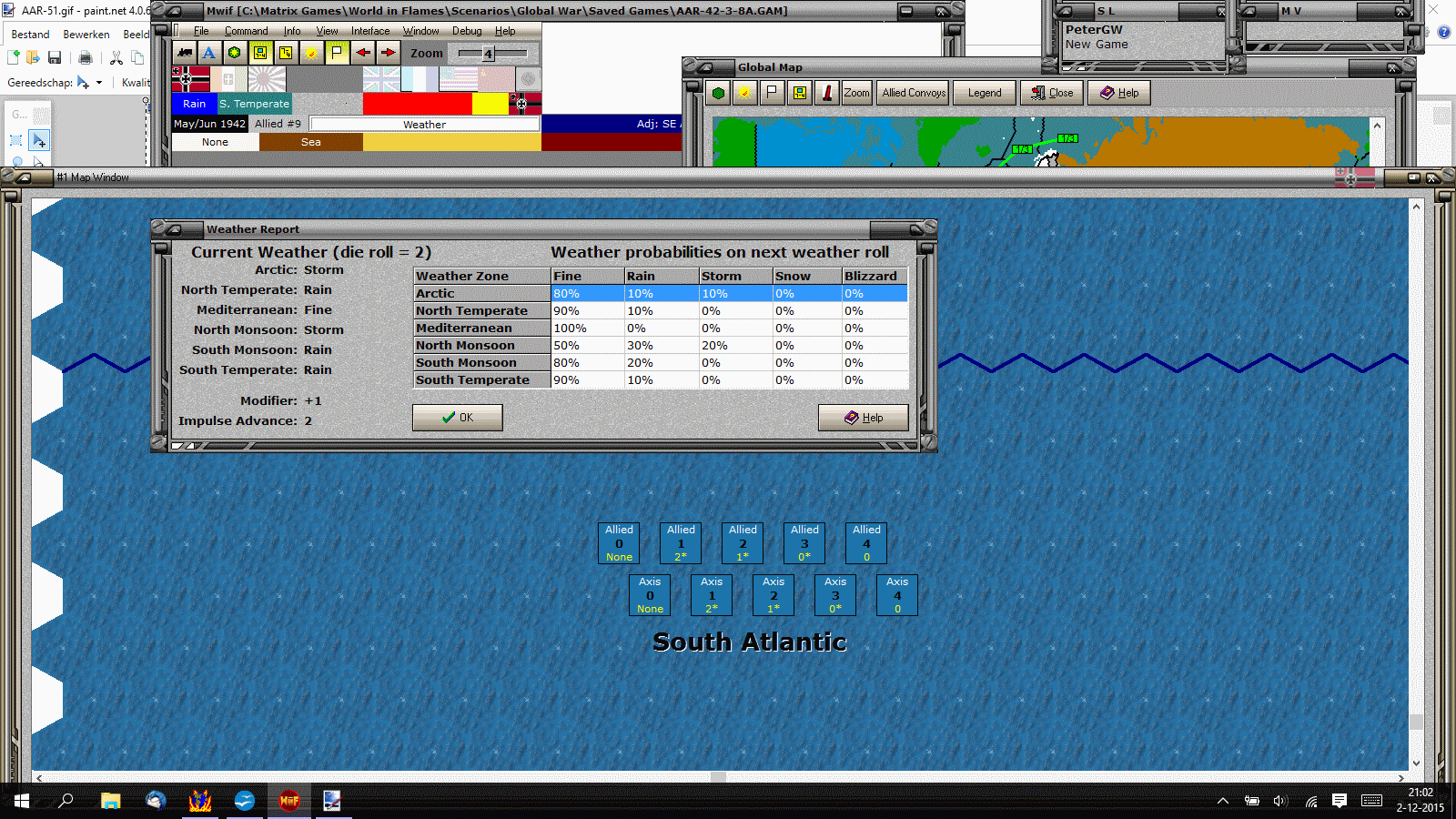
Task: Click the green hexagon icon in Mwif toolbar
Action: click(x=235, y=53)
